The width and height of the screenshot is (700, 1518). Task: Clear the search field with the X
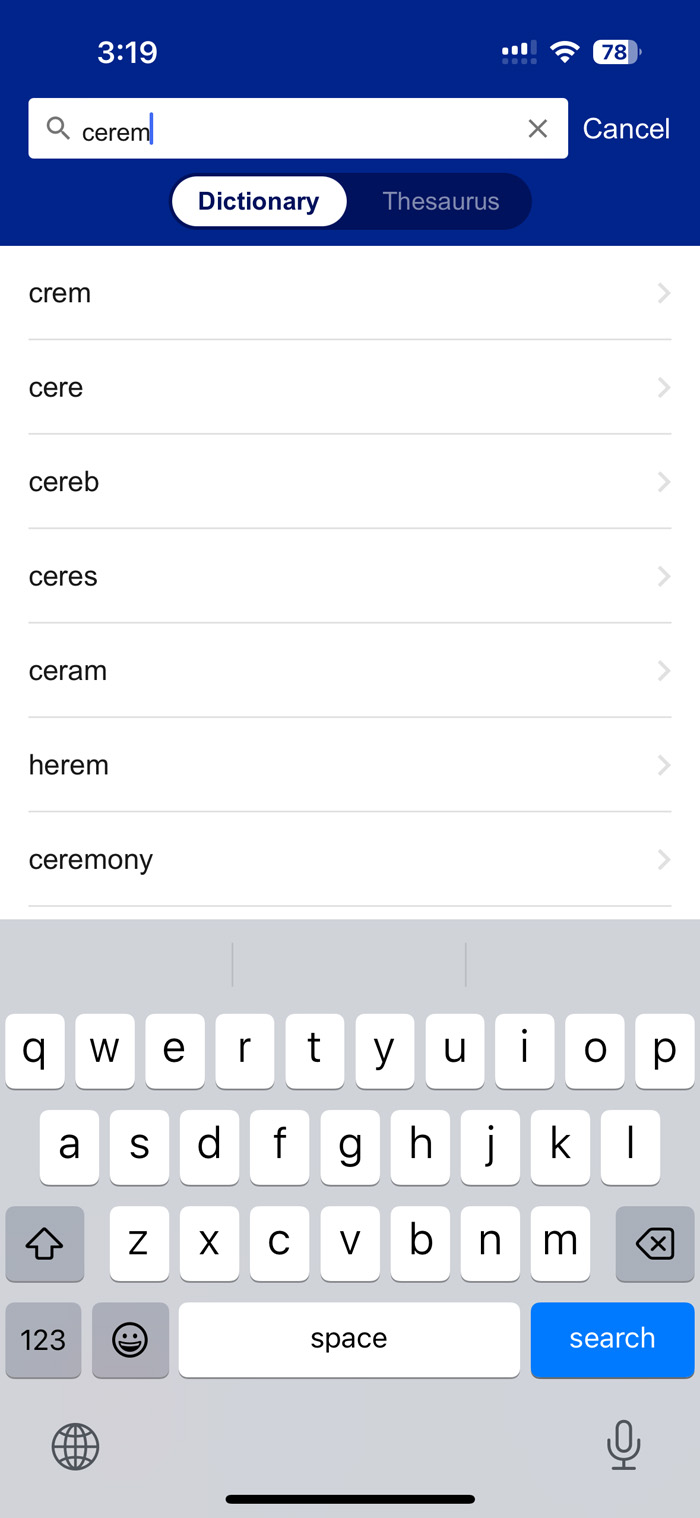tap(538, 128)
